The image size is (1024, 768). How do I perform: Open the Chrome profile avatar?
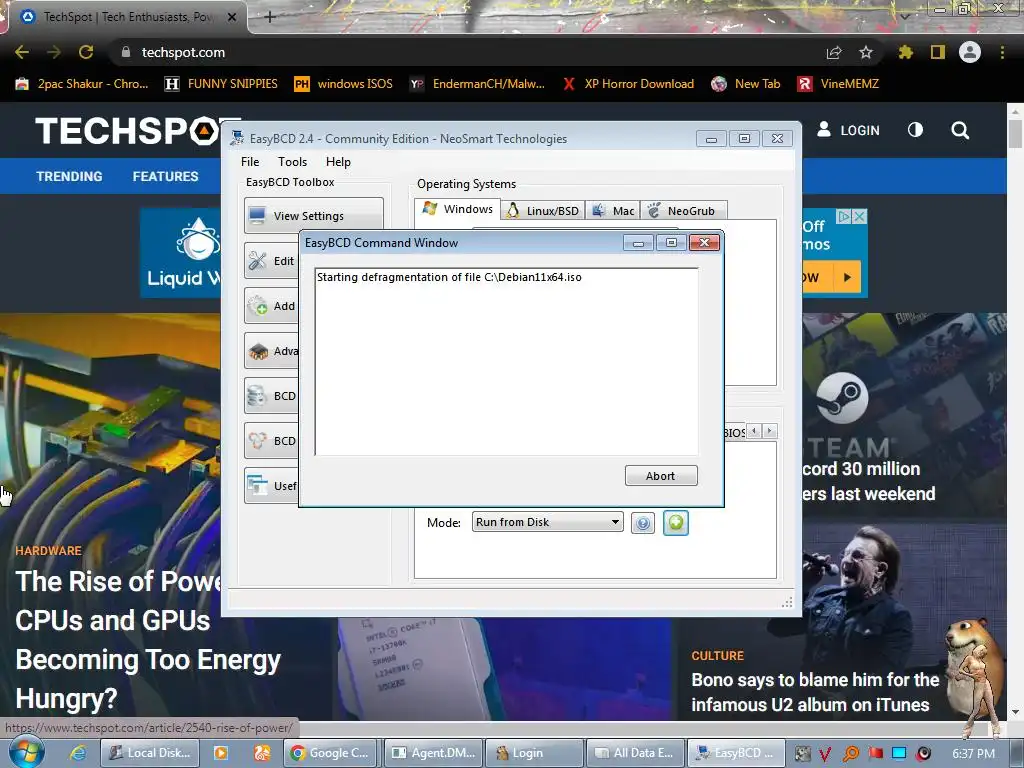(x=970, y=52)
